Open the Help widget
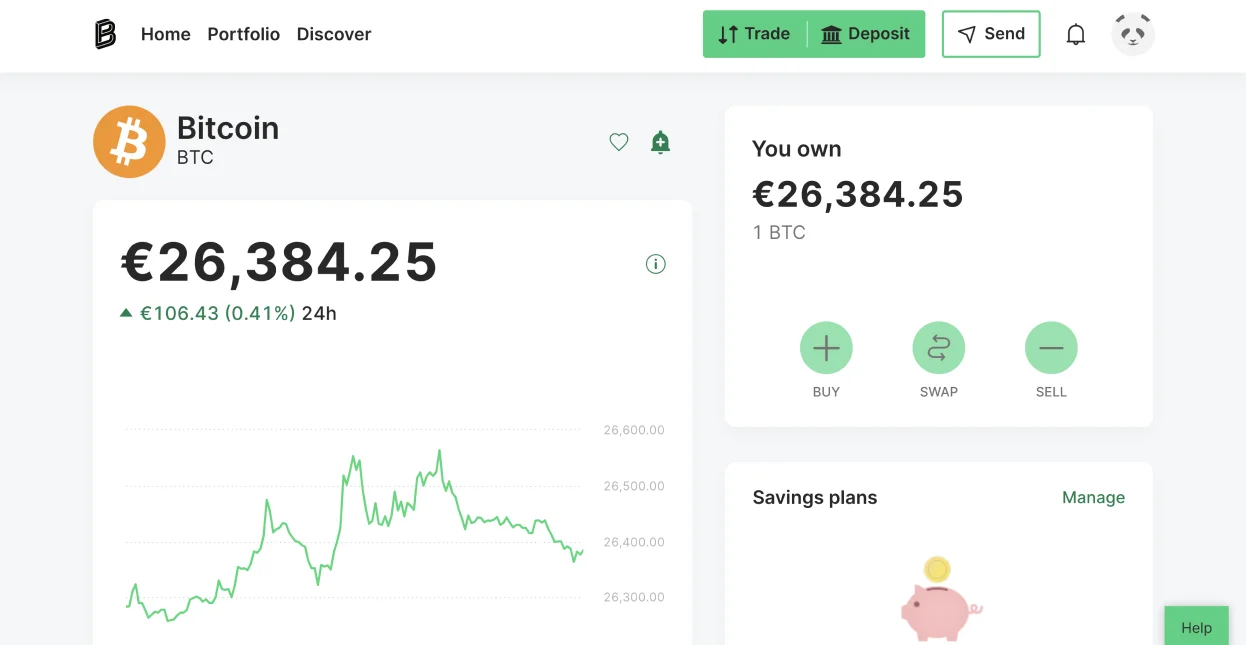The height and width of the screenshot is (645, 1246). click(x=1196, y=627)
